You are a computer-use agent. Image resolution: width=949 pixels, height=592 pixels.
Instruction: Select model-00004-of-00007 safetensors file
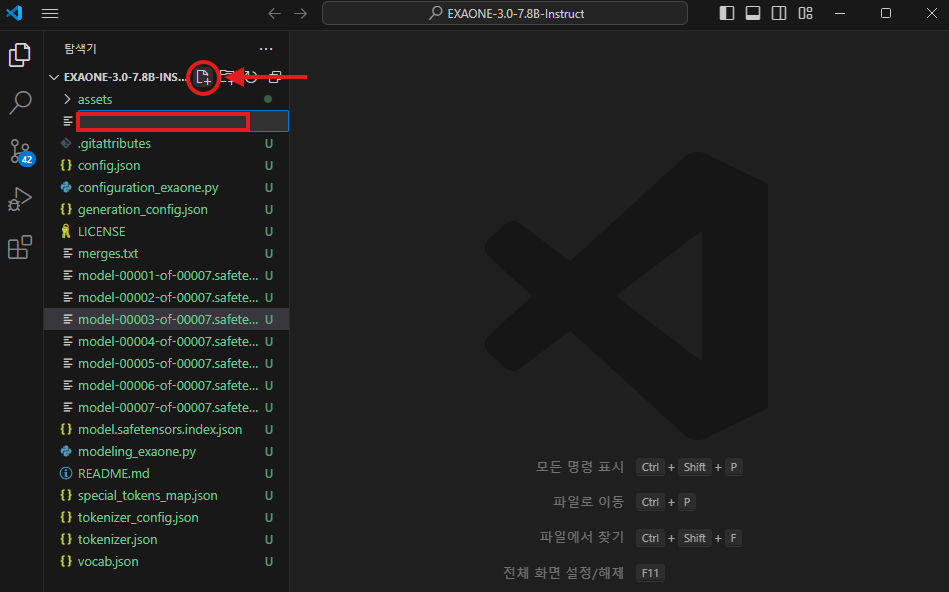pyautogui.click(x=168, y=341)
